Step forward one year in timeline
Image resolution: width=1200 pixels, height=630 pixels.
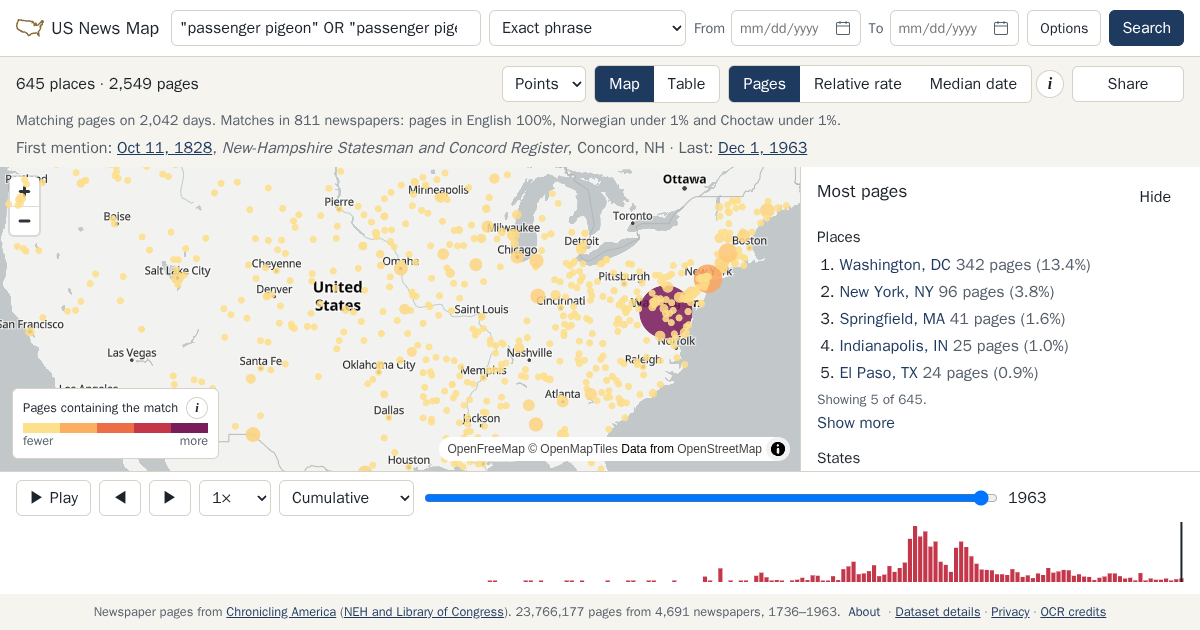tap(170, 498)
